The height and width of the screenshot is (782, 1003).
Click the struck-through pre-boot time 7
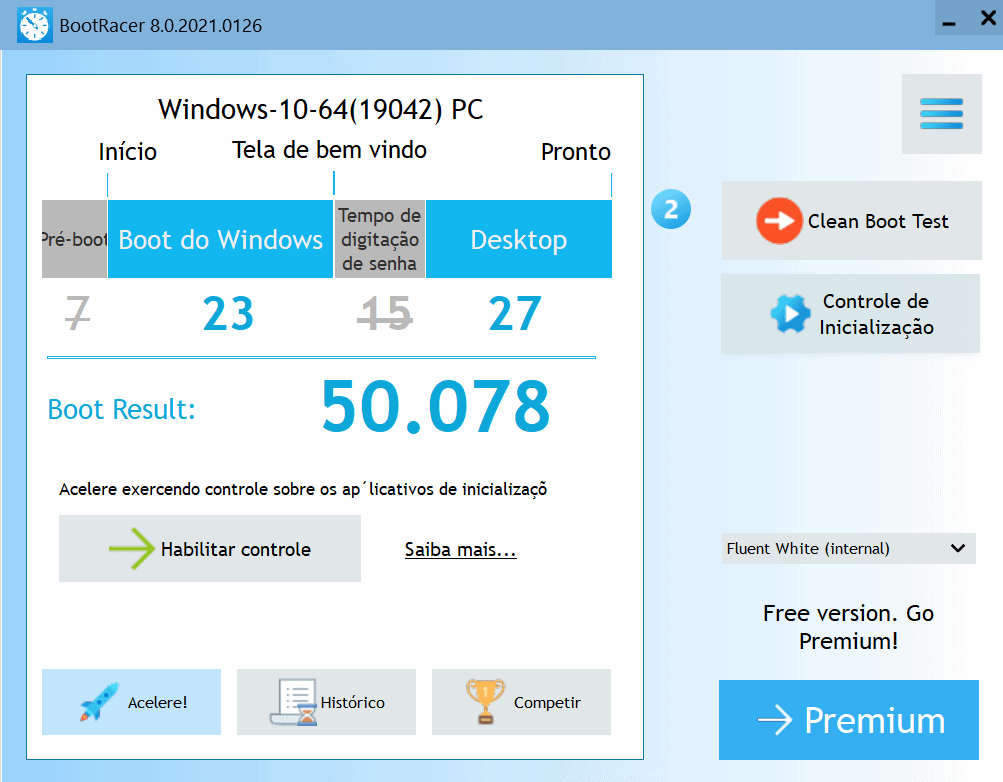pyautogui.click(x=77, y=313)
